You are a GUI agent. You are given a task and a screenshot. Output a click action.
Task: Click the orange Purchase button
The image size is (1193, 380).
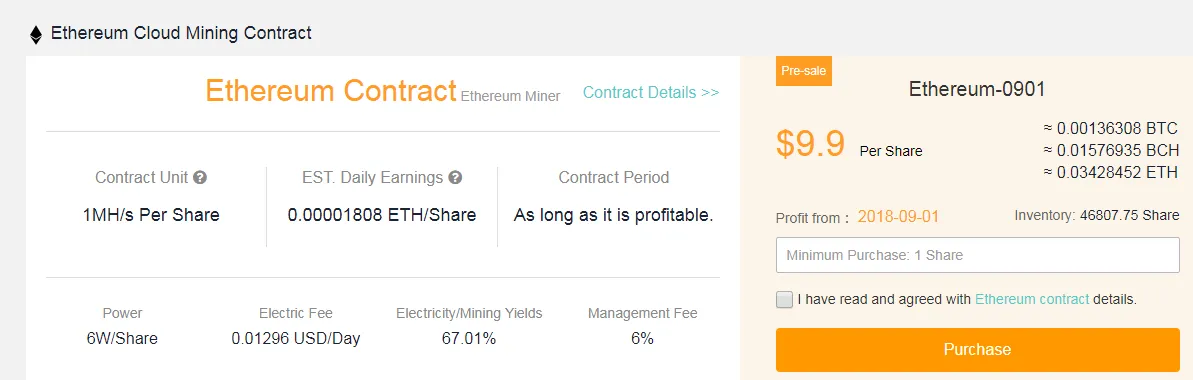(x=978, y=350)
